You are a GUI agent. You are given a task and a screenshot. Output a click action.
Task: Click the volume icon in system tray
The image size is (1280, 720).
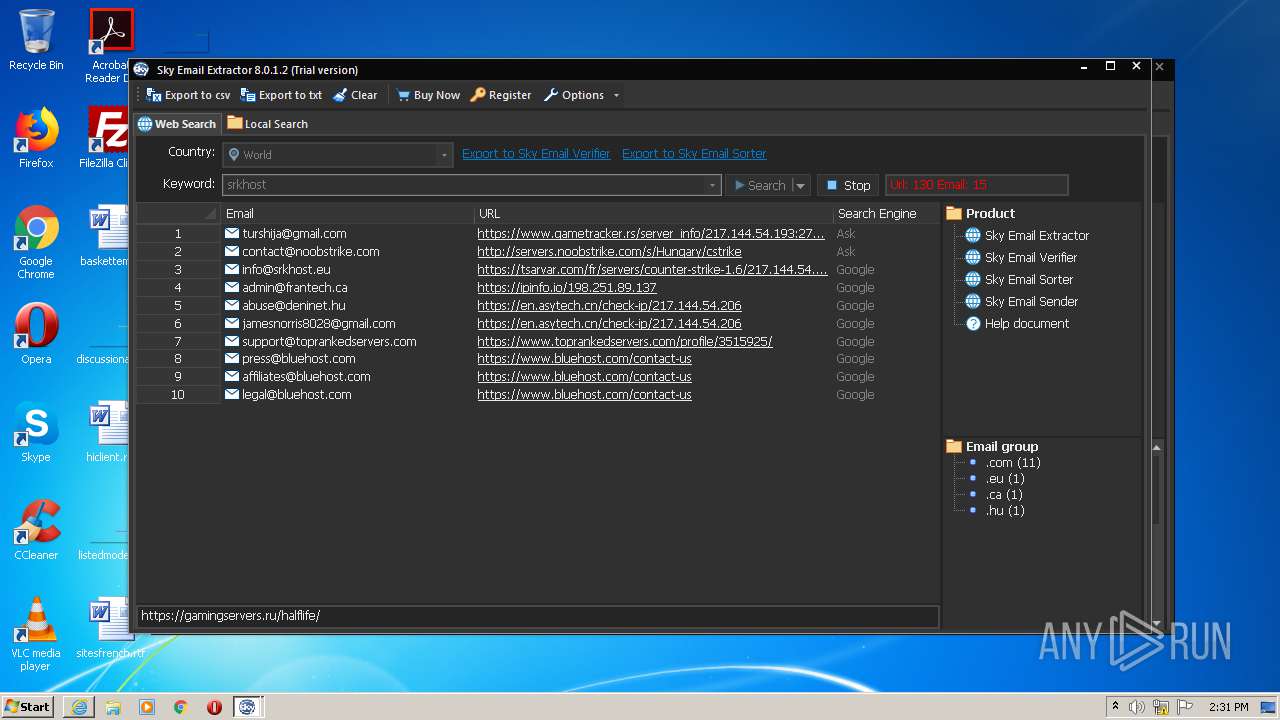(x=1137, y=707)
